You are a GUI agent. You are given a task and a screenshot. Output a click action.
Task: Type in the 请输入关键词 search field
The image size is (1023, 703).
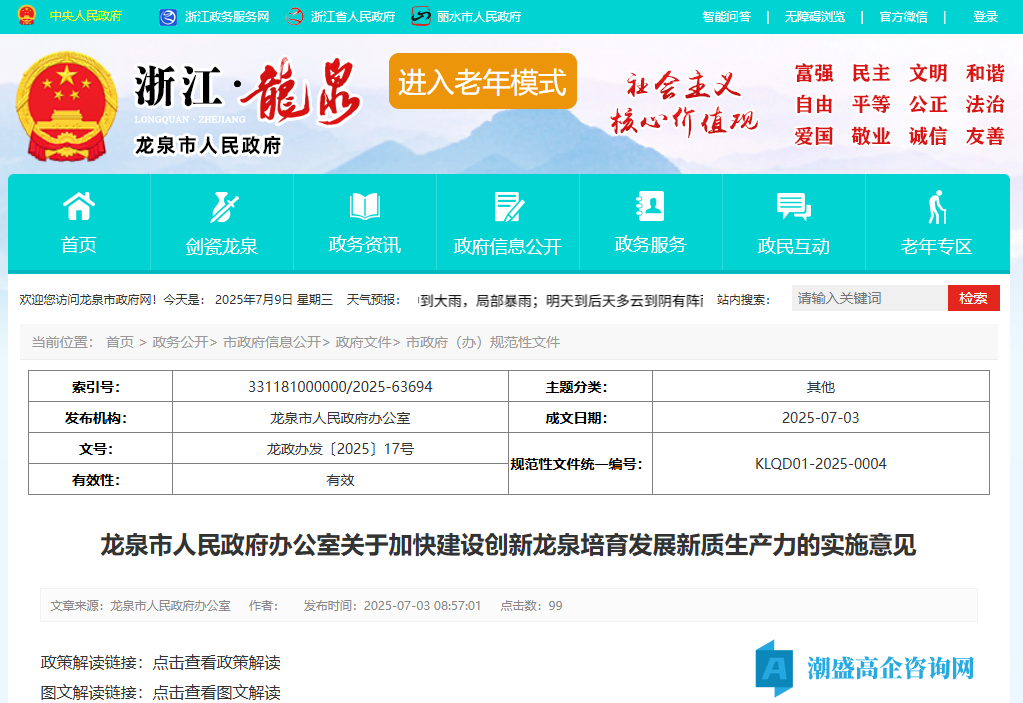[x=869, y=298]
